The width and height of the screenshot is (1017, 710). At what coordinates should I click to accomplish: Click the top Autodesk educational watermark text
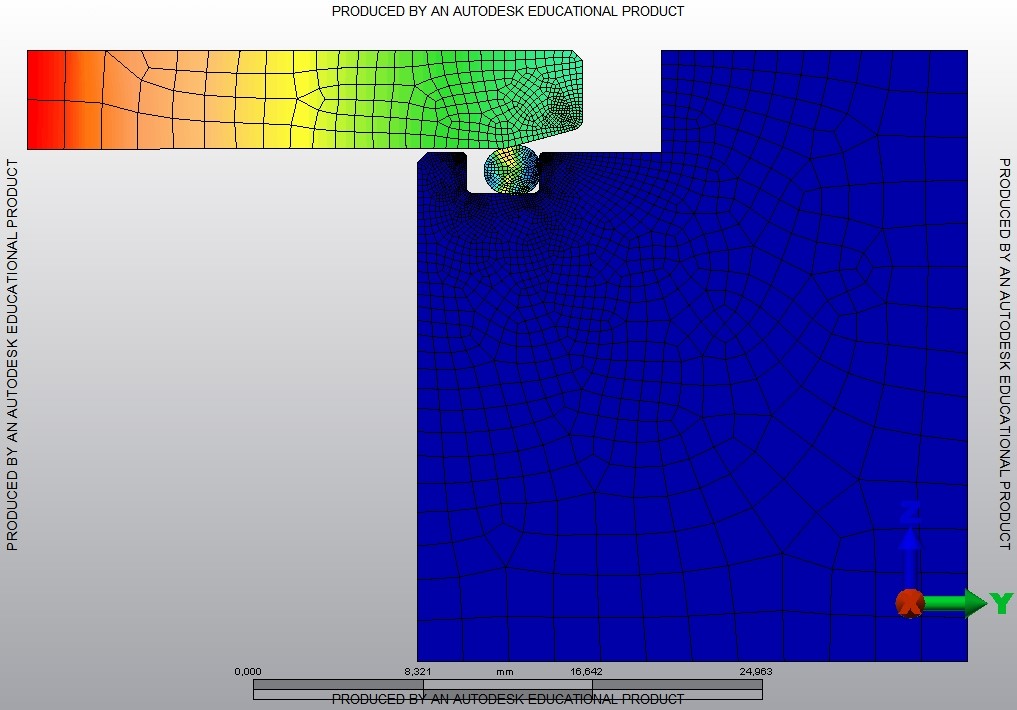click(x=508, y=11)
